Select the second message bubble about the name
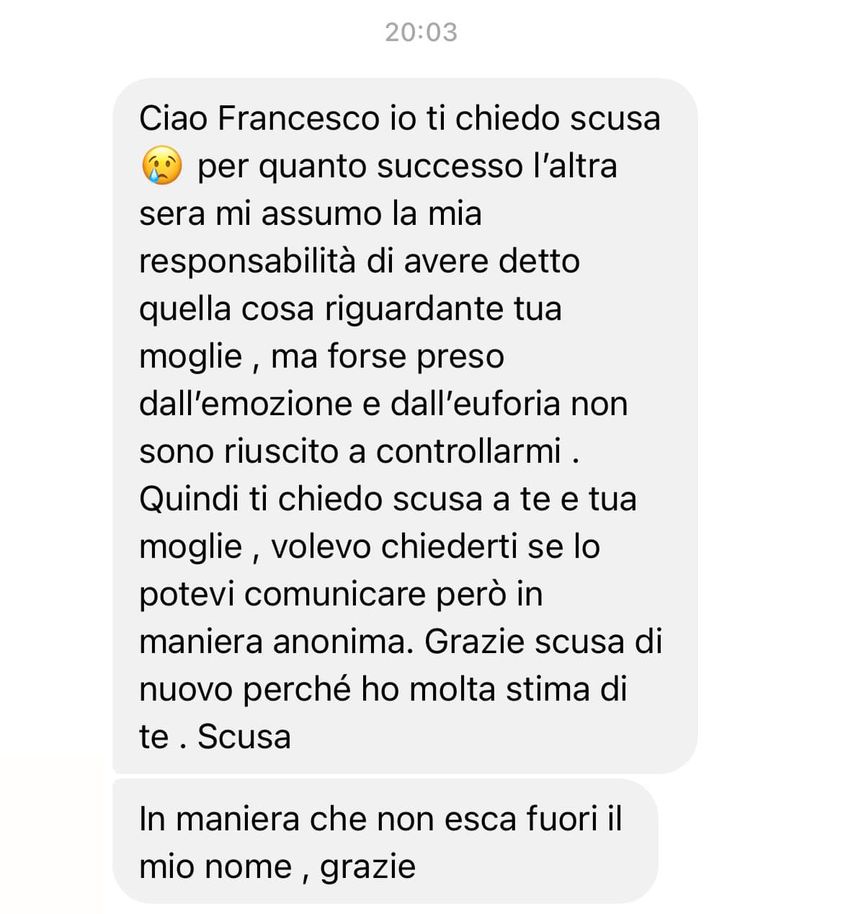This screenshot has height=914, width=843. pyautogui.click(x=385, y=841)
